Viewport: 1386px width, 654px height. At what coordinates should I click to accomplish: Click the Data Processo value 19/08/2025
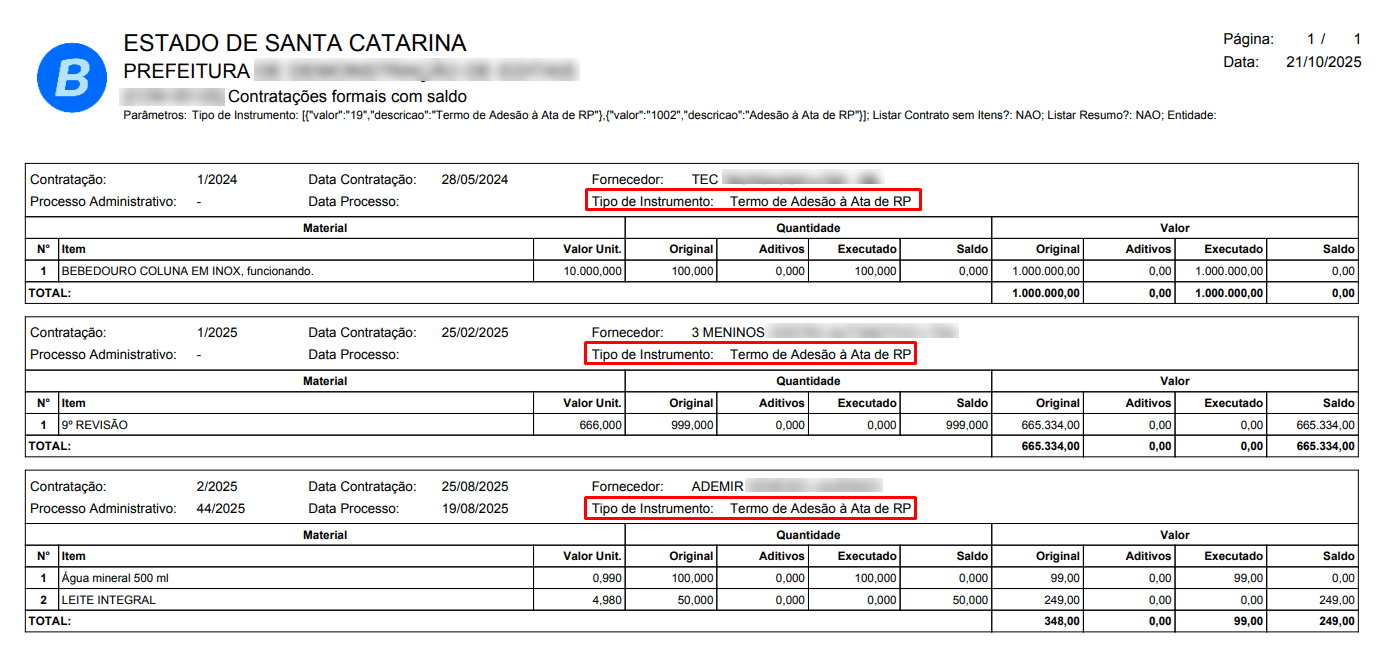coord(474,509)
